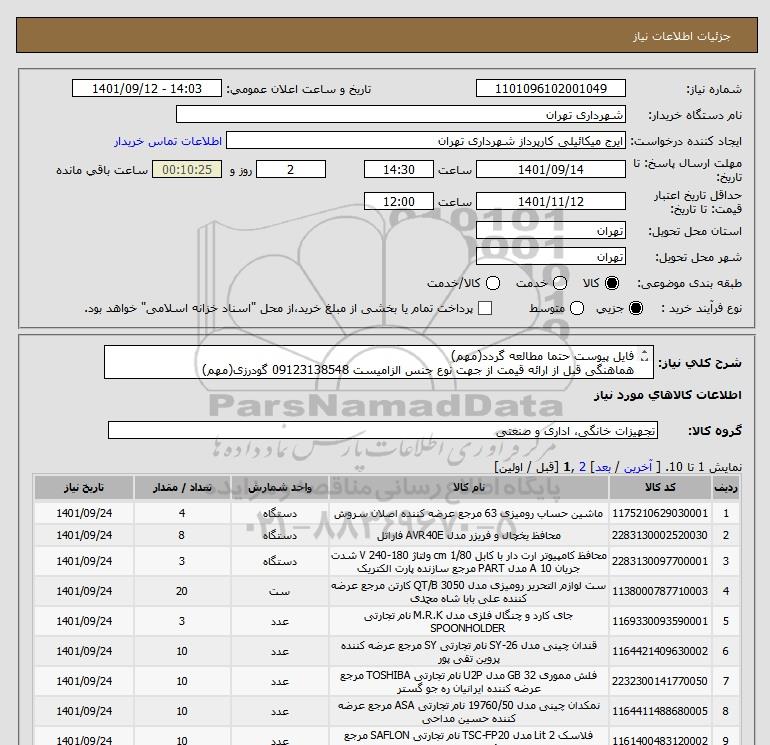Click the محافظ یخچال و فریزر AVR40E item
This screenshot has height=745, width=770.
[468, 535]
